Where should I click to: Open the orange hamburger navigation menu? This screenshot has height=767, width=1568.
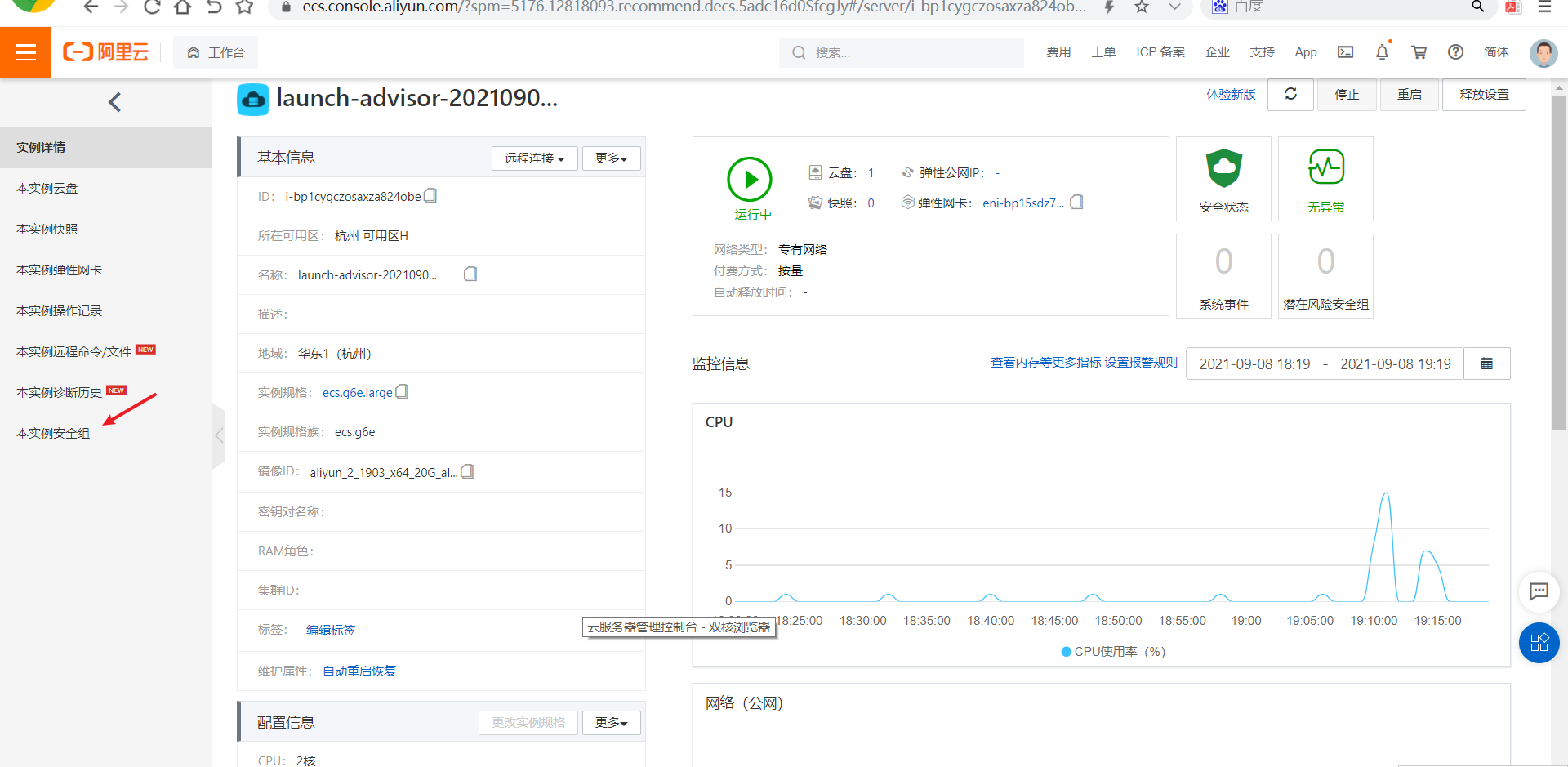25,52
